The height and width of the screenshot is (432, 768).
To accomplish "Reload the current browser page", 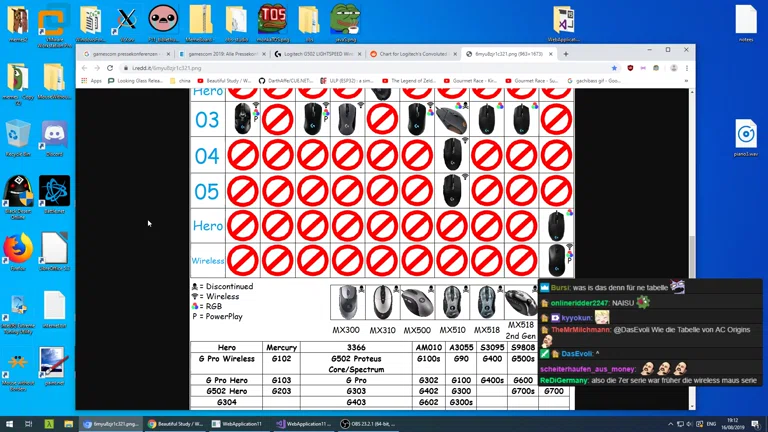I will pyautogui.click(x=110, y=68).
